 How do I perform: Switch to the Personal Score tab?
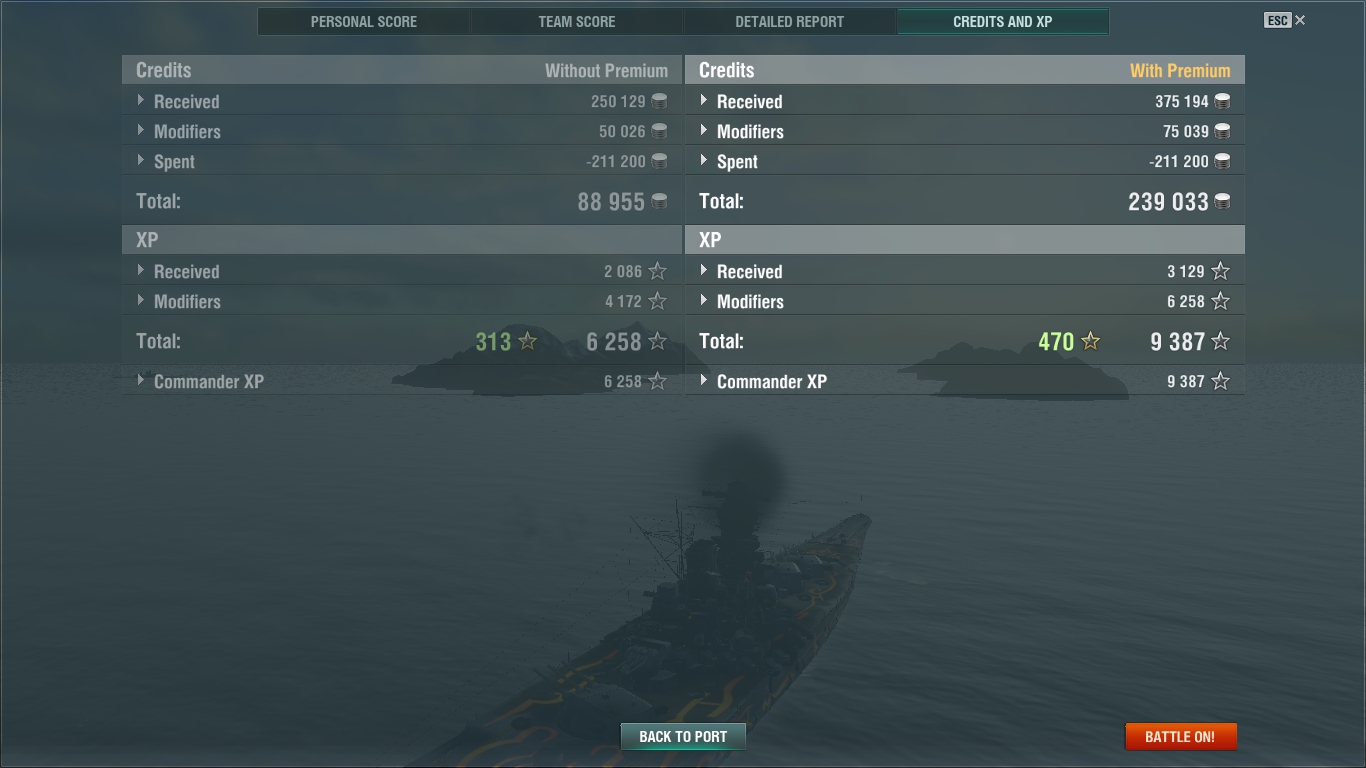pyautogui.click(x=364, y=21)
